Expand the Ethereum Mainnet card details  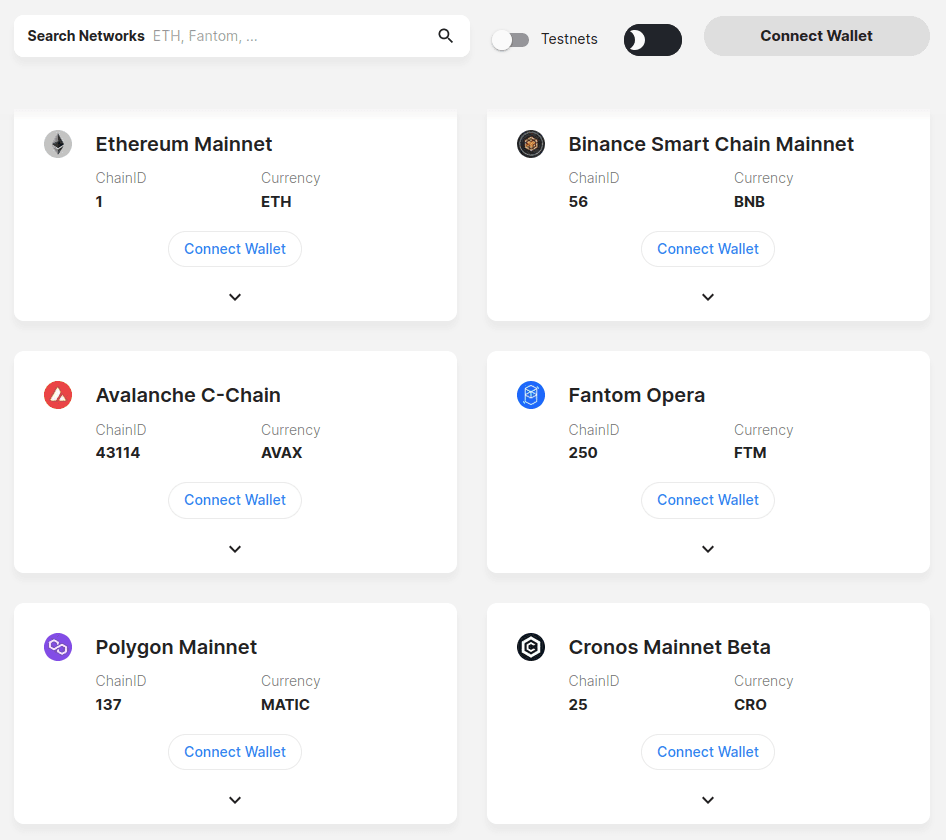tap(235, 297)
